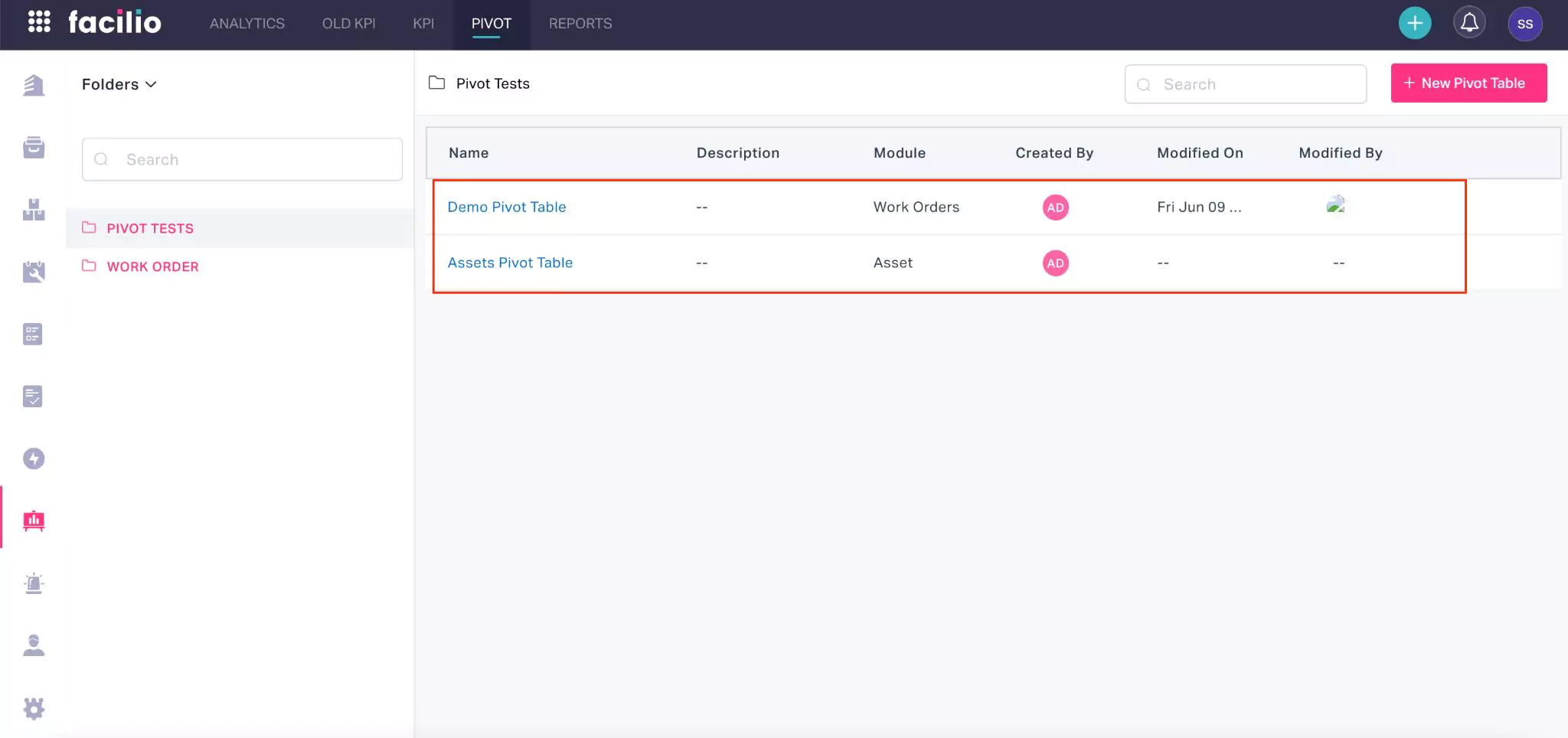
Task: Open the SS user profile avatar
Action: (1524, 24)
